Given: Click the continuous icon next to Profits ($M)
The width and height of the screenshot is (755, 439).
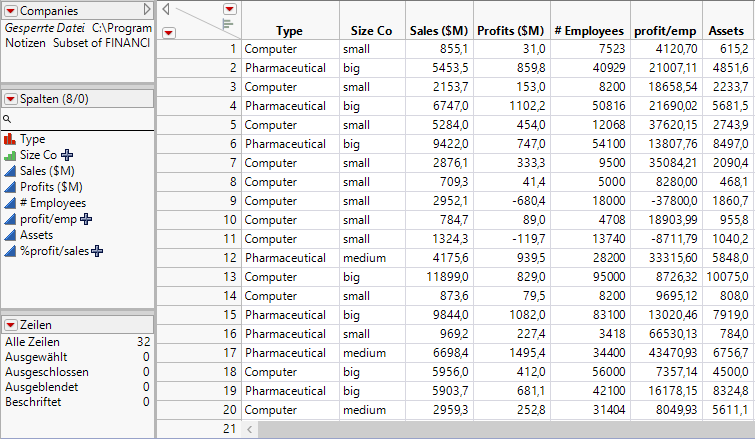Looking at the screenshot, I should click(10, 187).
